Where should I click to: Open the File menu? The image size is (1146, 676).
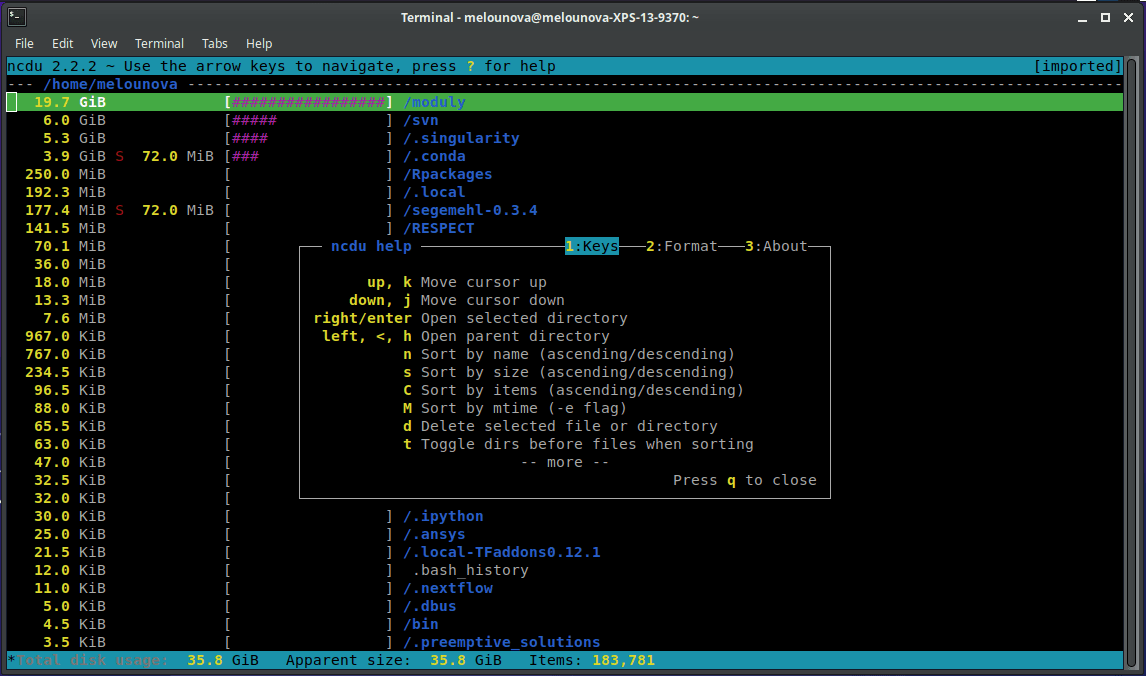pos(24,44)
